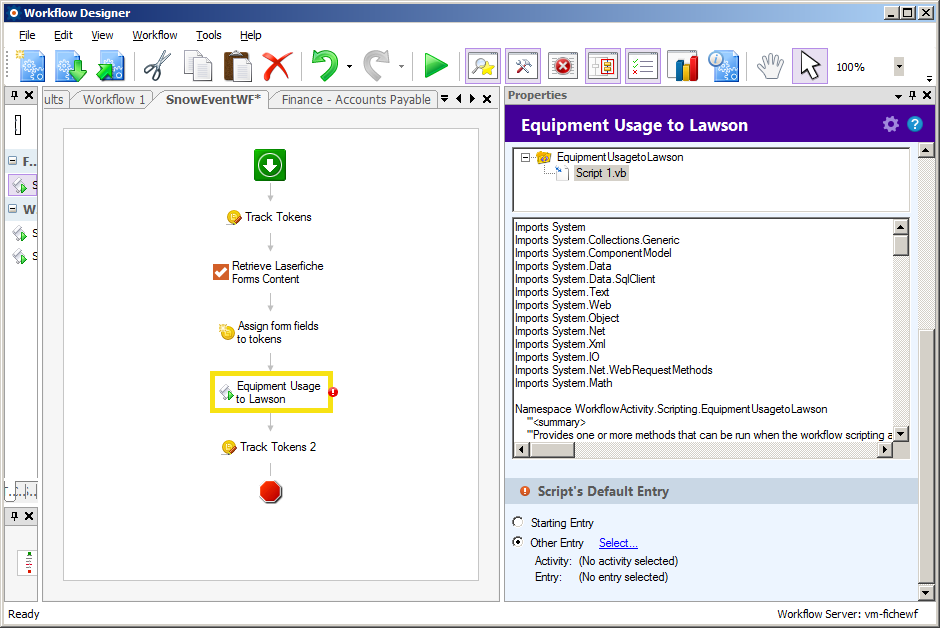This screenshot has height=628, width=940.
Task: Click the script editor scroll right arrow
Action: pos(885,449)
